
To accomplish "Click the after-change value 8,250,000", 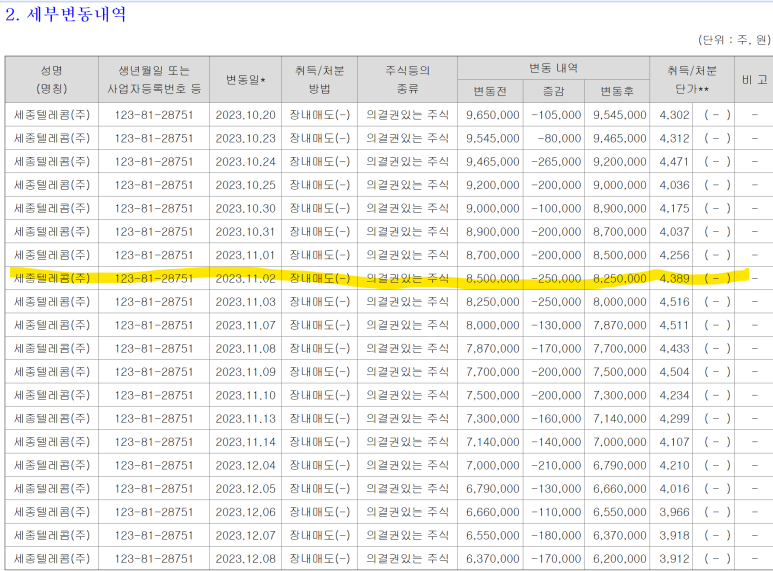I will (620, 279).
